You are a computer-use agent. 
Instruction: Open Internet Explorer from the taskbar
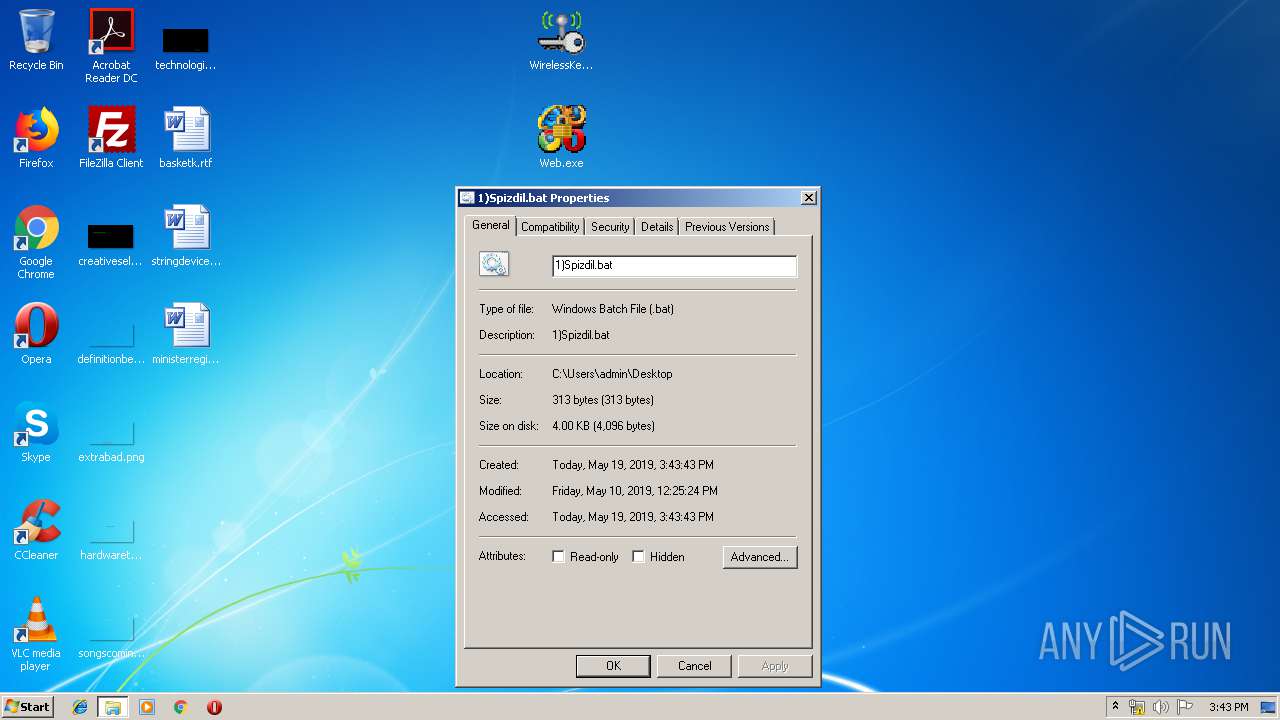[80, 707]
